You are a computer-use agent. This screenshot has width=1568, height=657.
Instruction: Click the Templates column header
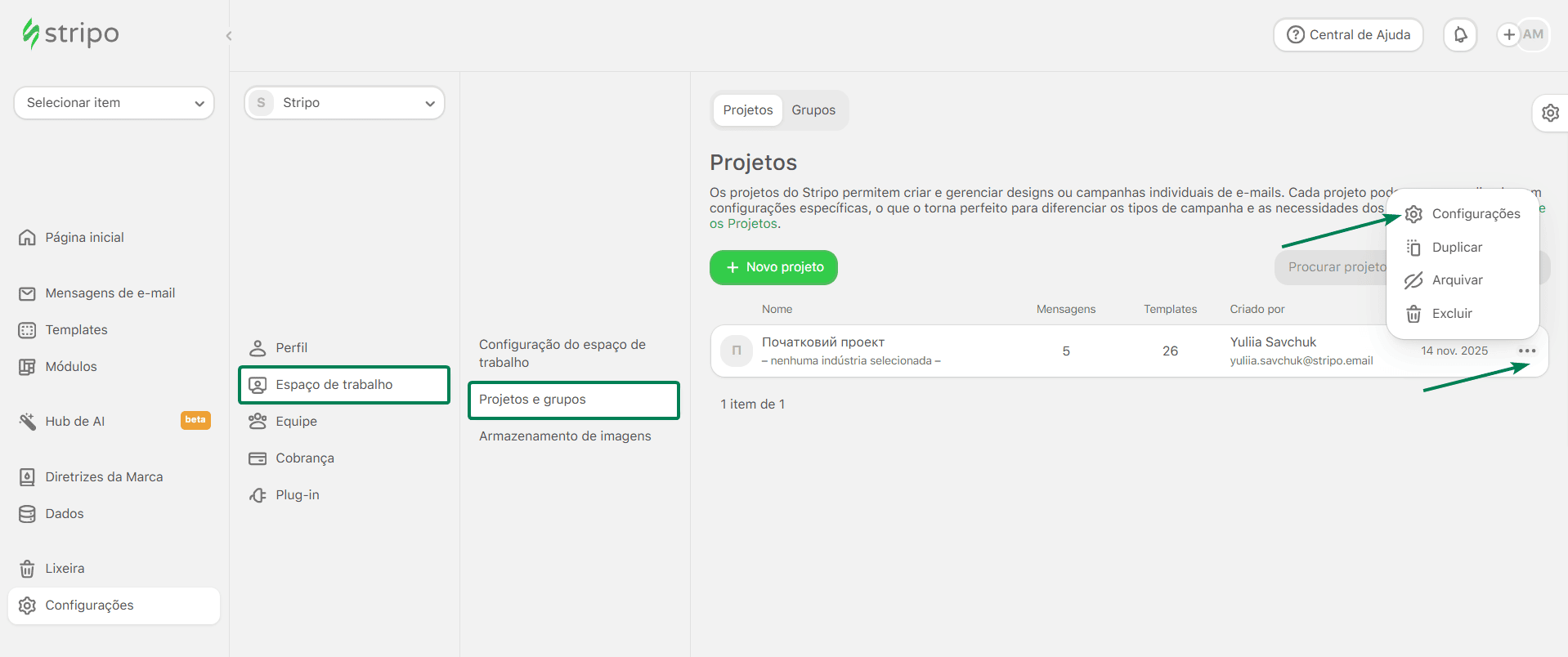pos(1170,310)
